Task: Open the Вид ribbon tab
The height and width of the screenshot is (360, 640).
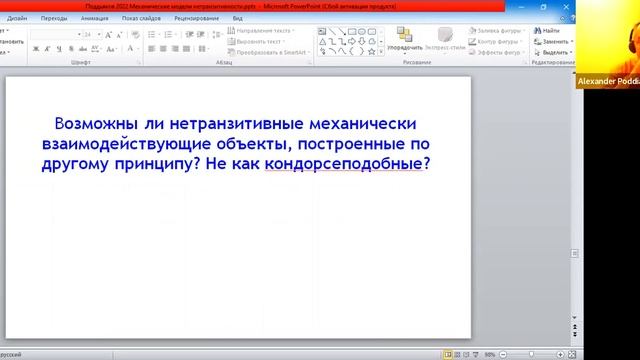Action: pyautogui.click(x=238, y=18)
